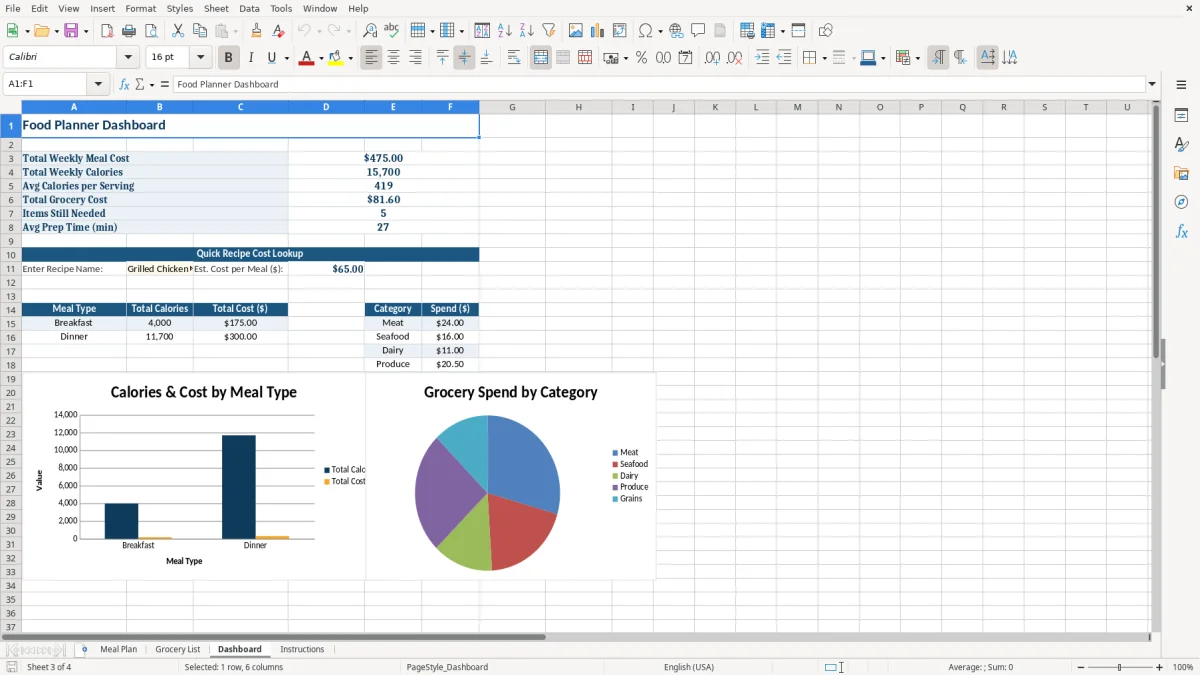Click the Spelling check abc icon
The width and height of the screenshot is (1200, 675).
pyautogui.click(x=392, y=31)
